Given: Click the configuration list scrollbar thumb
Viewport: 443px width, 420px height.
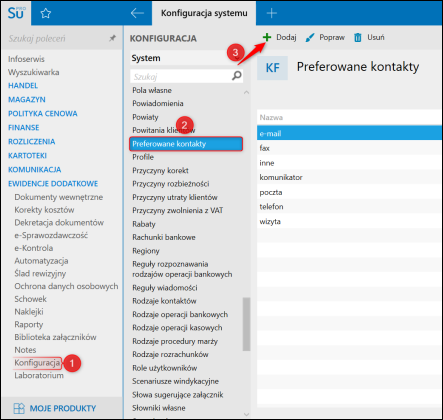Looking at the screenshot, I should click(x=246, y=324).
